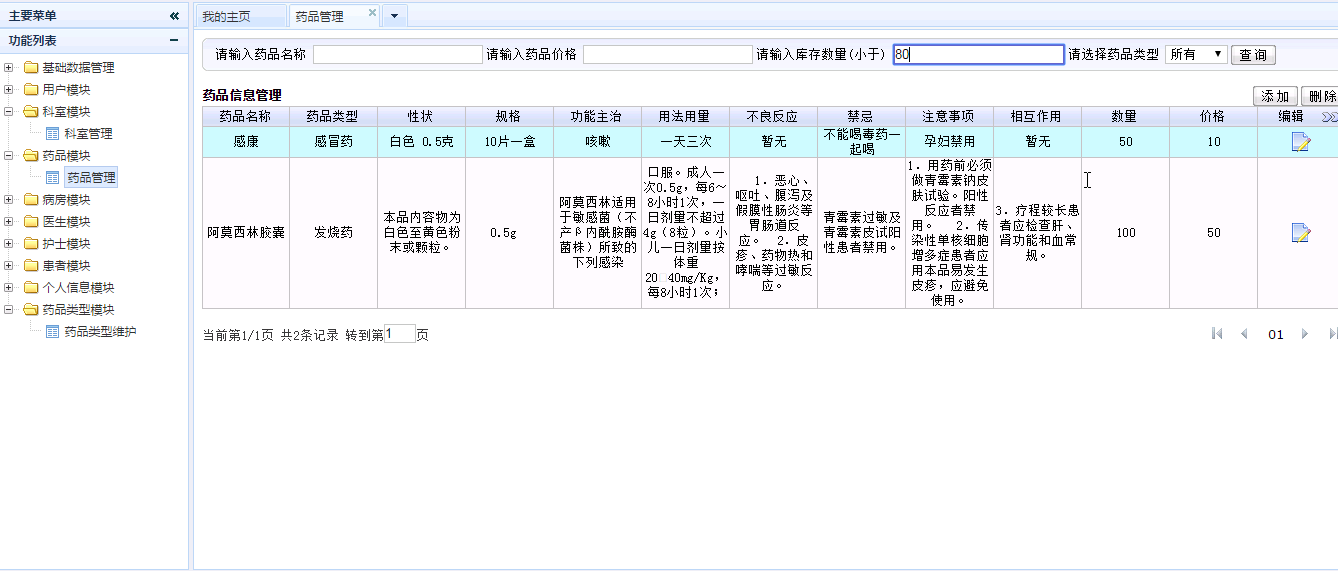The height and width of the screenshot is (571, 1338).
Task: Click the 禁忌 column header
Action: pyautogui.click(x=861, y=117)
